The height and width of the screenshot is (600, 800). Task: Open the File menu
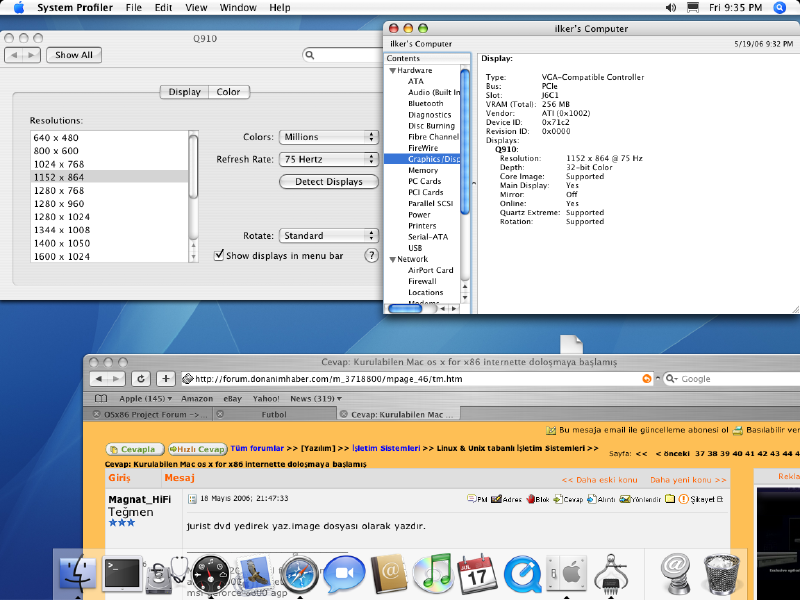134,8
